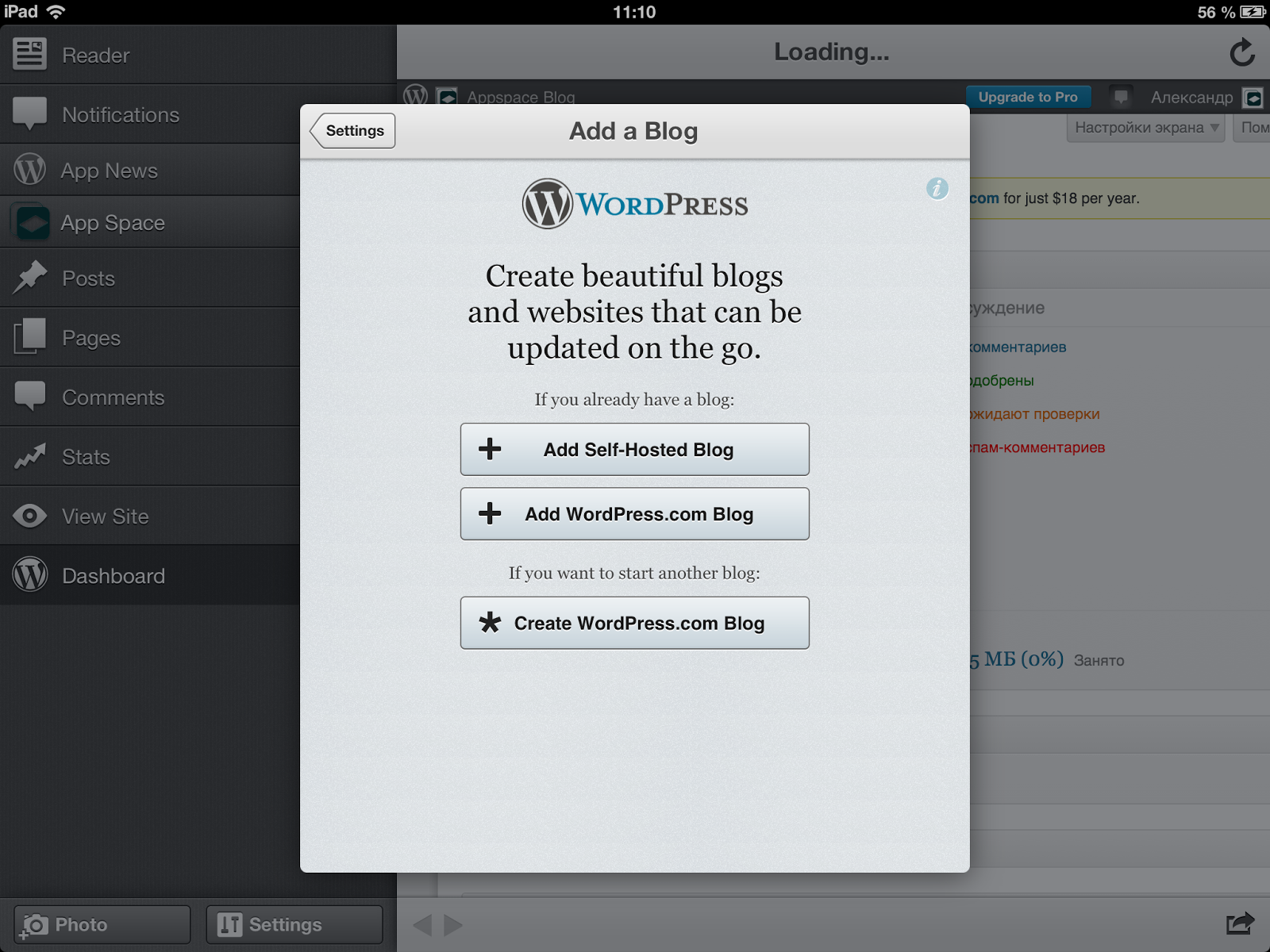Click the share icon at bottom right
This screenshot has width=1270, height=952.
point(1240,923)
